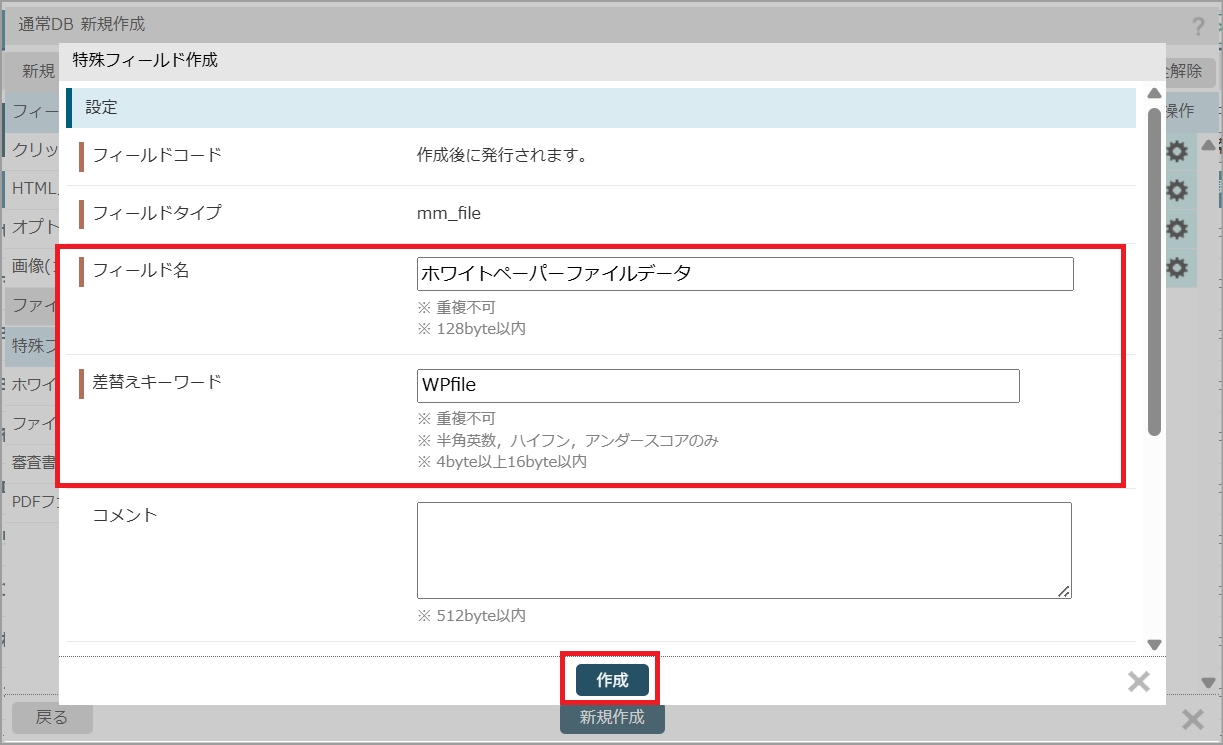Click the dialog's scroll up arrow
1223x745 pixels.
(1153, 94)
